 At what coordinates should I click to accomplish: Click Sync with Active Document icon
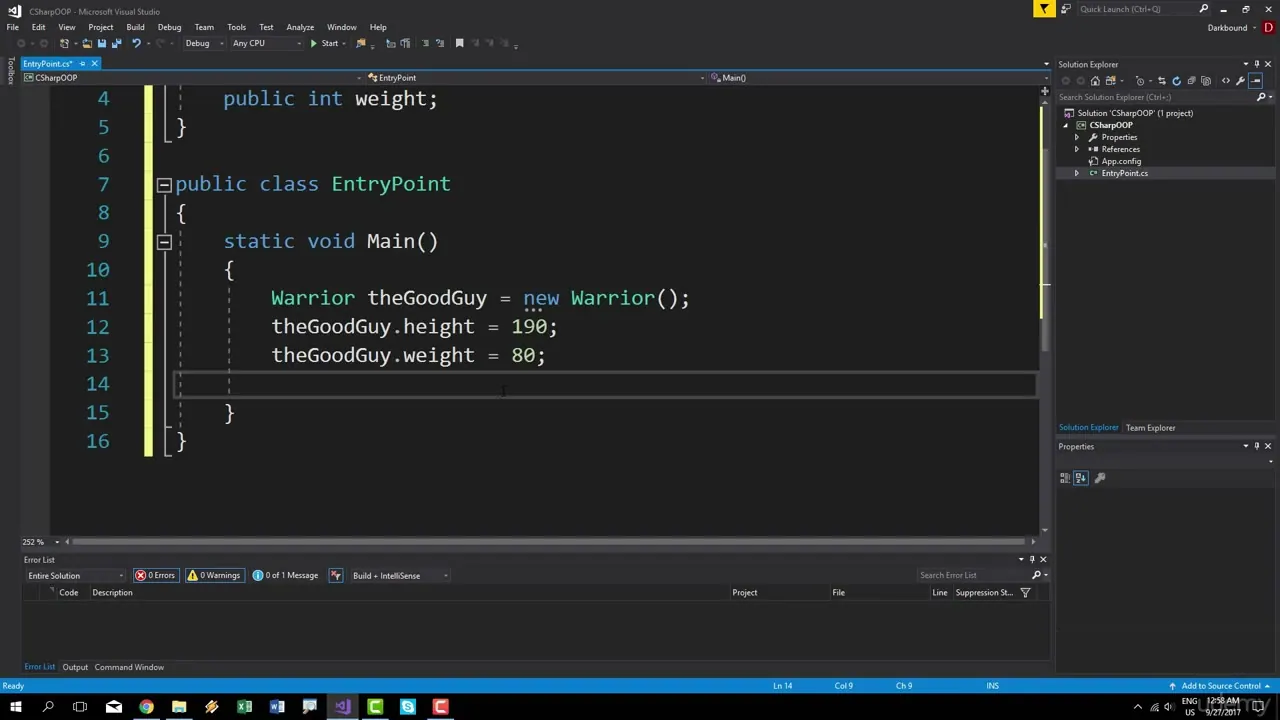[x=1162, y=81]
